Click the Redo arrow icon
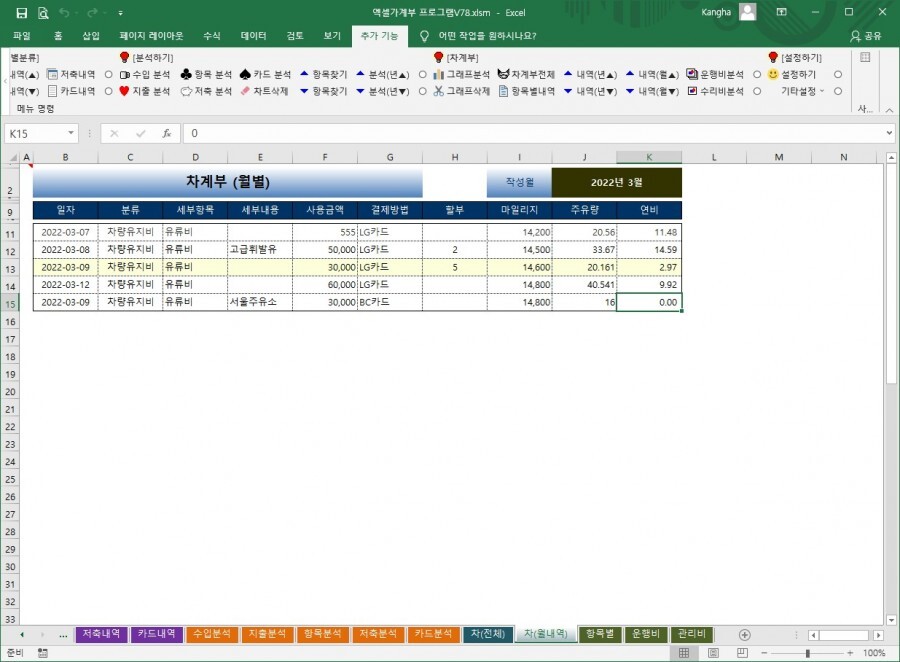This screenshot has height=662, width=900. click(92, 13)
